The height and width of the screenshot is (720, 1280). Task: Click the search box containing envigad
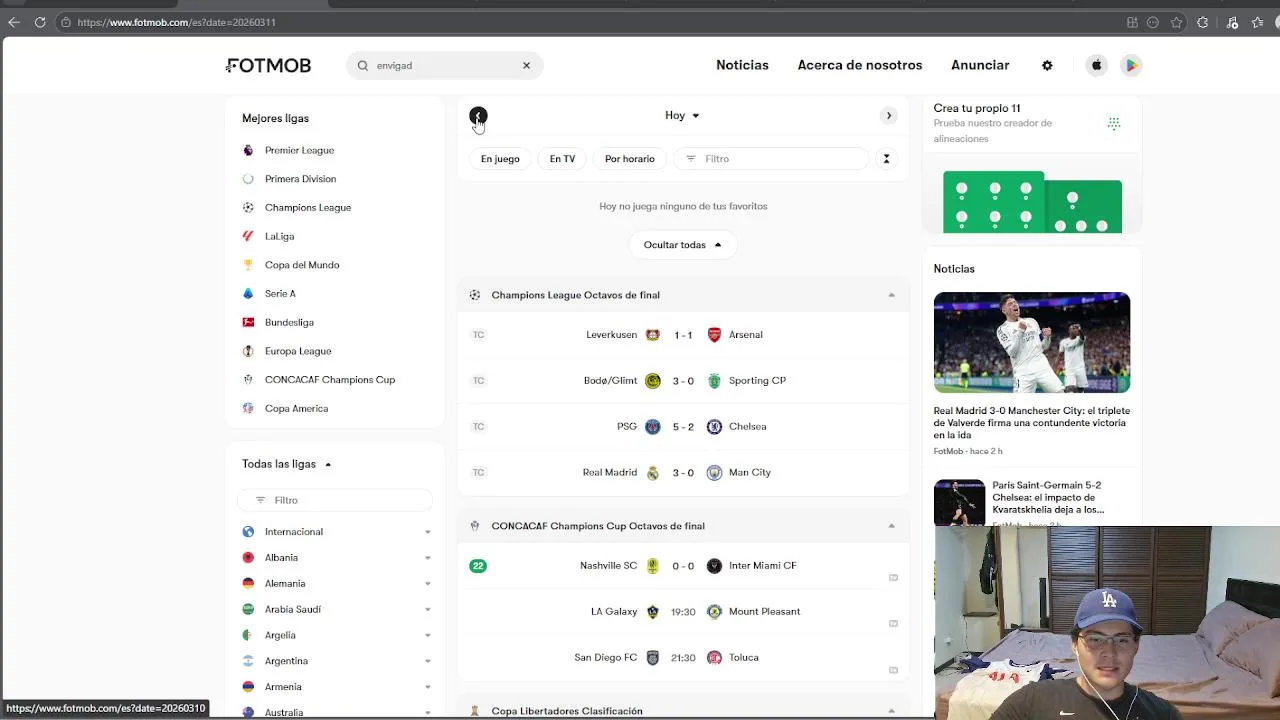tap(445, 65)
